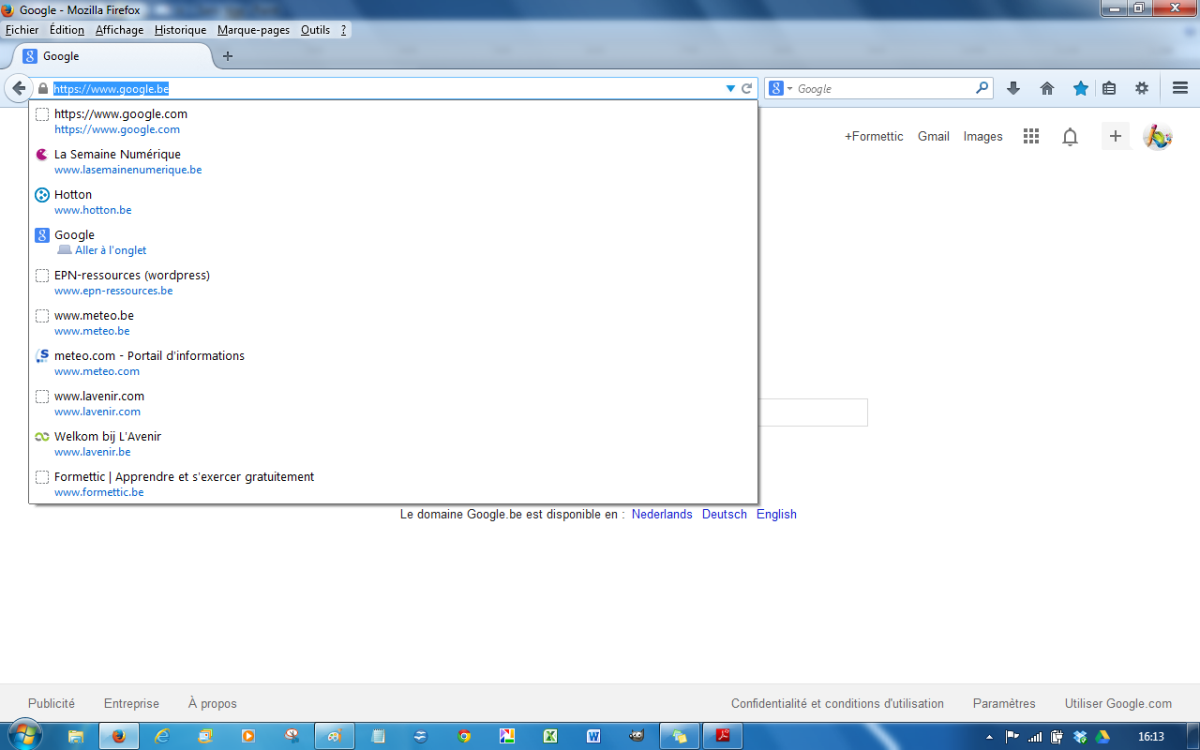The image size is (1200, 750).
Task: Open a new tab with plus button
Action: [x=227, y=56]
